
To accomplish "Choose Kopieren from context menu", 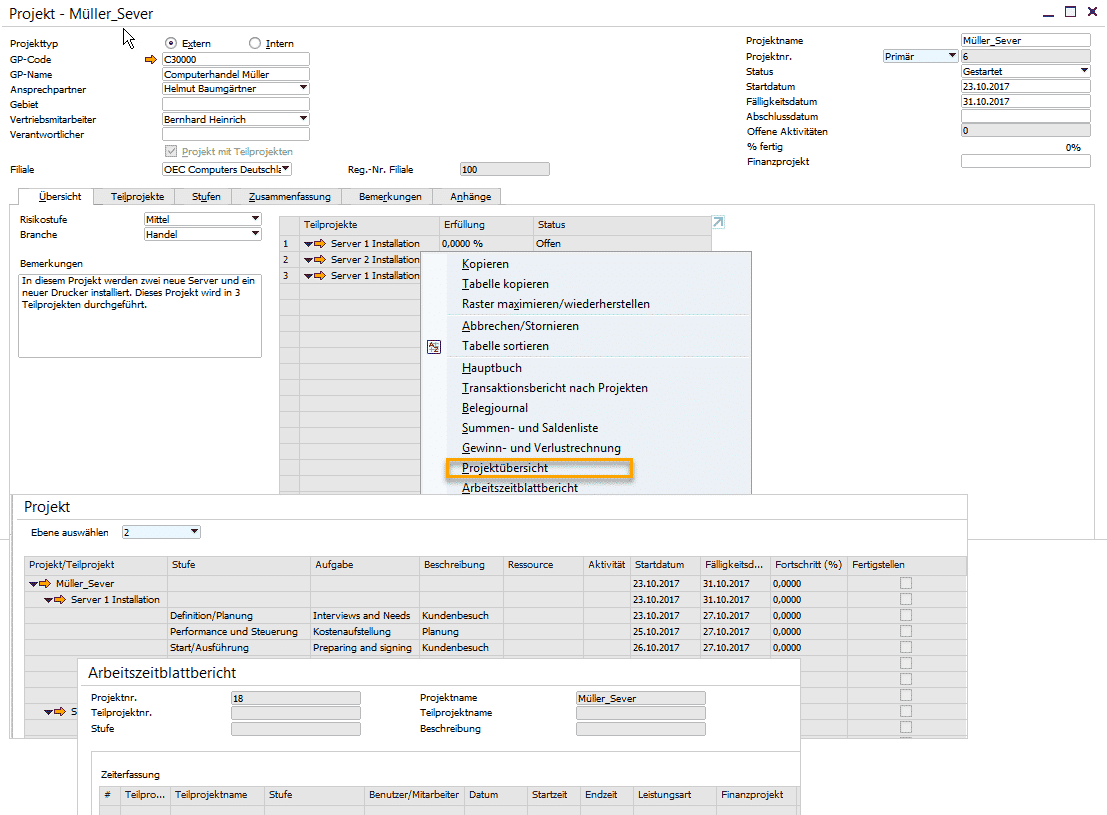I will (485, 264).
